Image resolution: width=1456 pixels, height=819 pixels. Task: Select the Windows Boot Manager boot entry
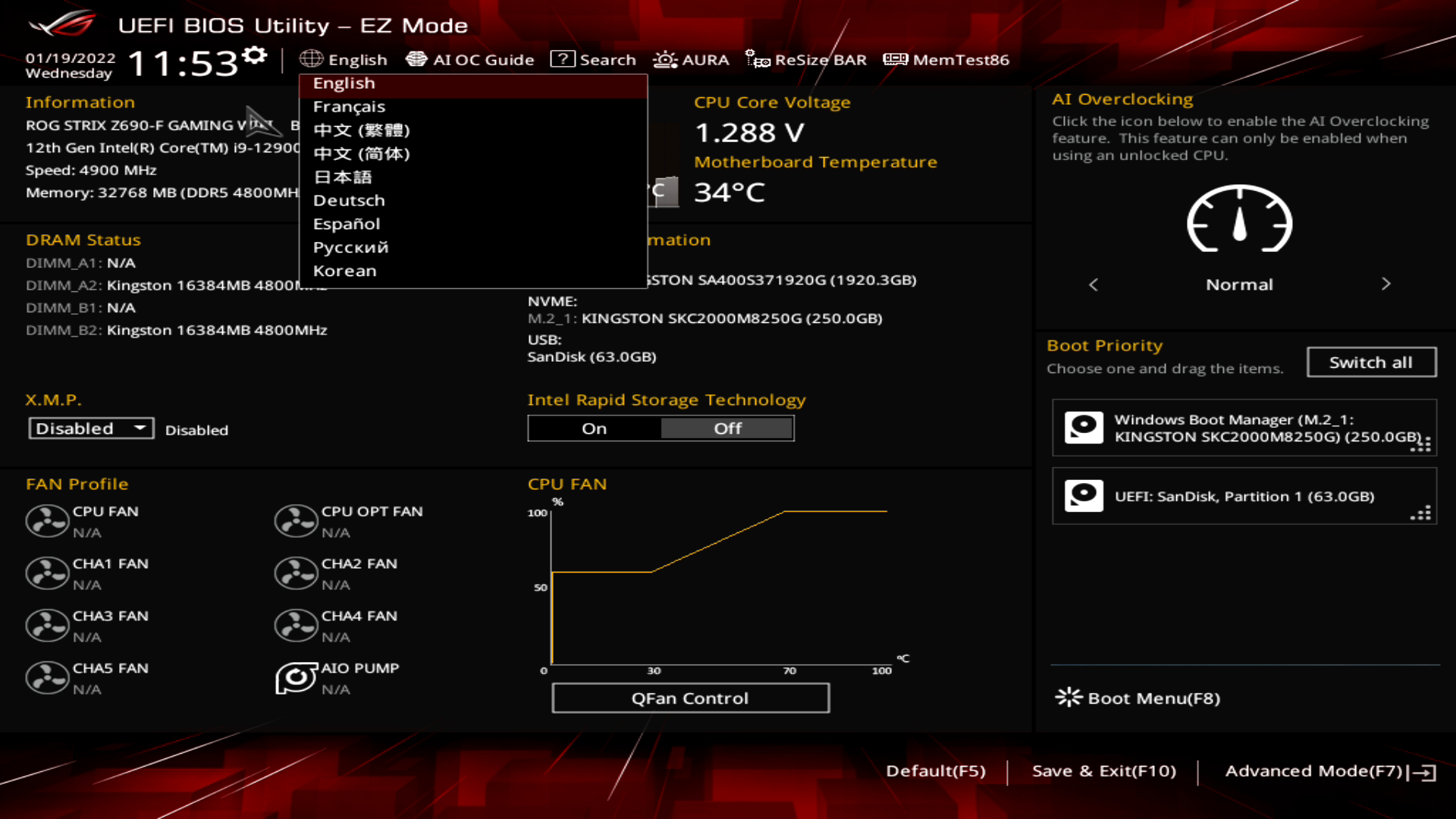1243,428
